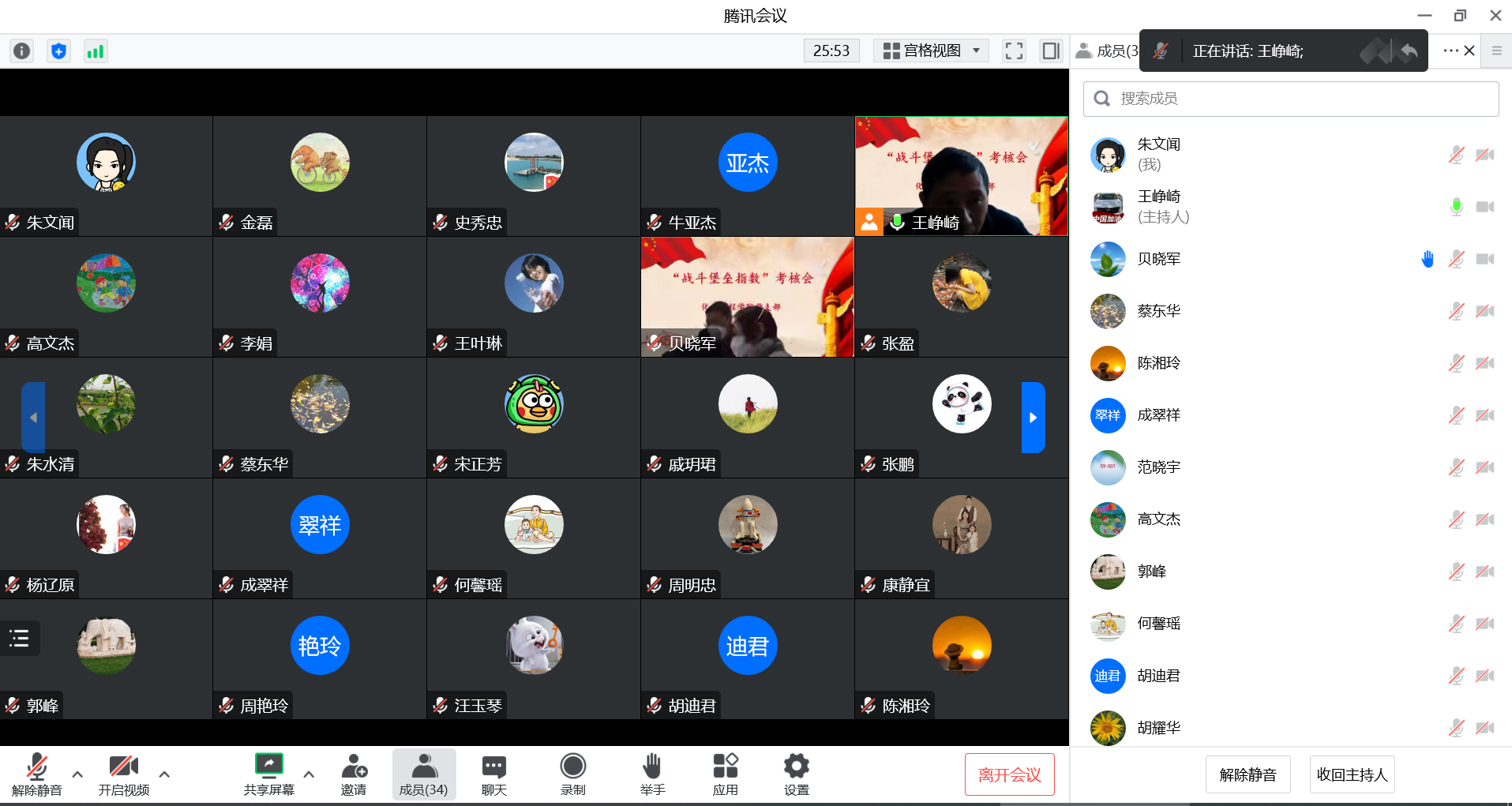Click the 搜索成员 search field
The height and width of the screenshot is (806, 1512).
click(x=1291, y=99)
